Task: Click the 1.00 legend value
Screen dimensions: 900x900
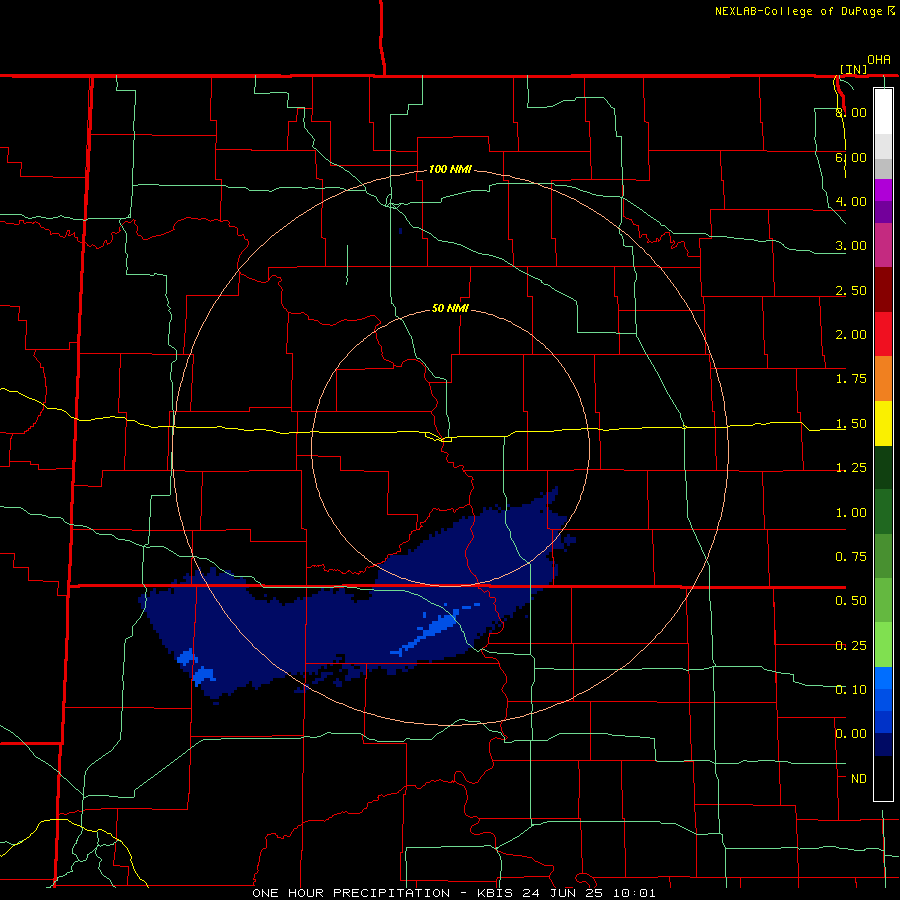Action: click(851, 513)
